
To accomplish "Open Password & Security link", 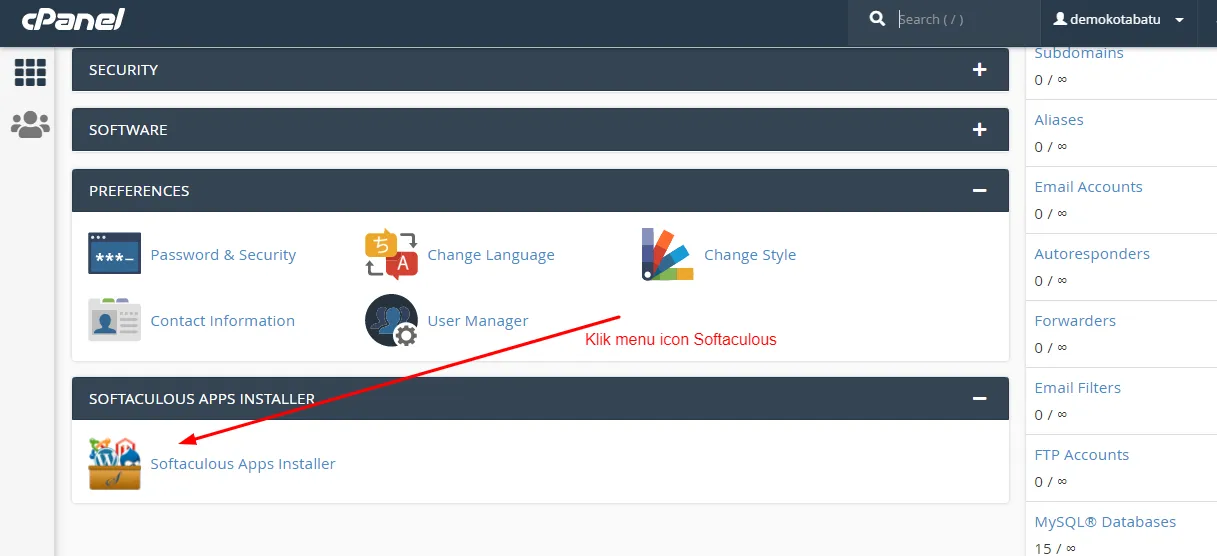I will 223,255.
